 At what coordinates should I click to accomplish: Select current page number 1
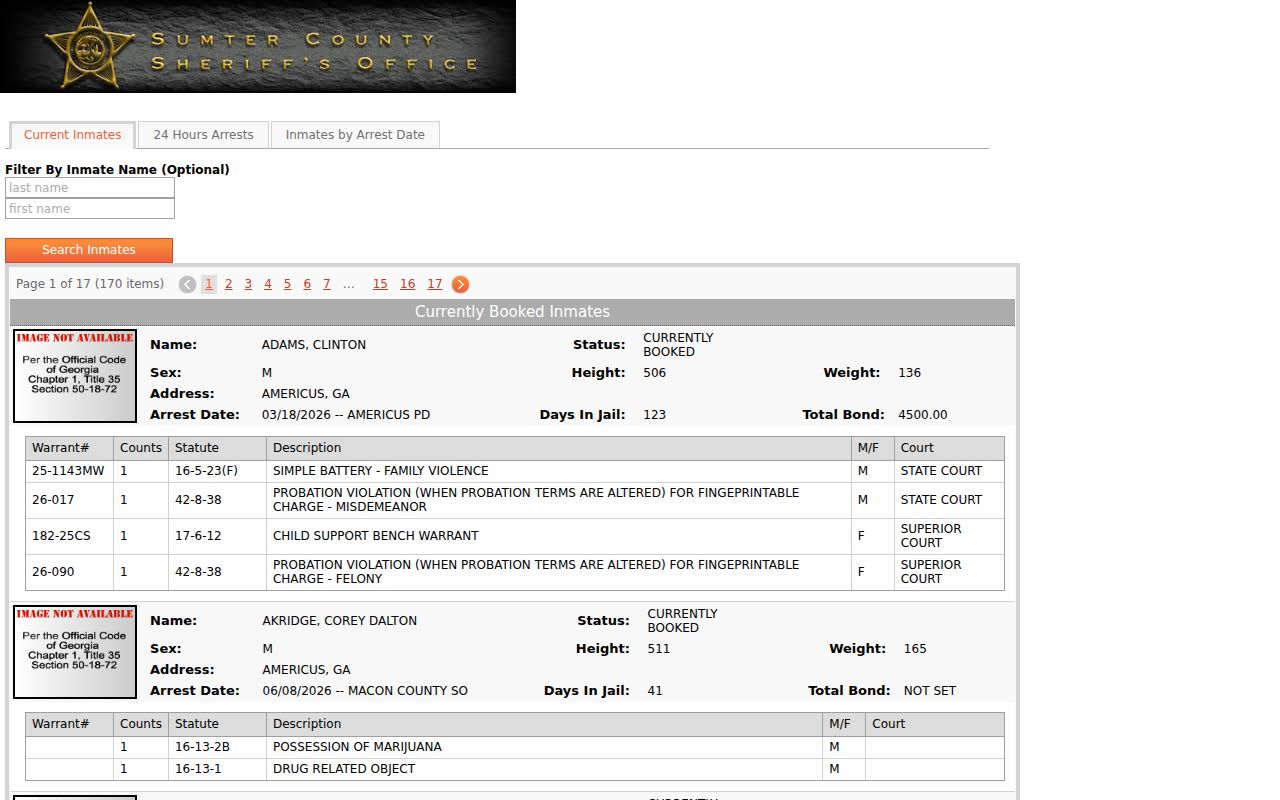(209, 284)
